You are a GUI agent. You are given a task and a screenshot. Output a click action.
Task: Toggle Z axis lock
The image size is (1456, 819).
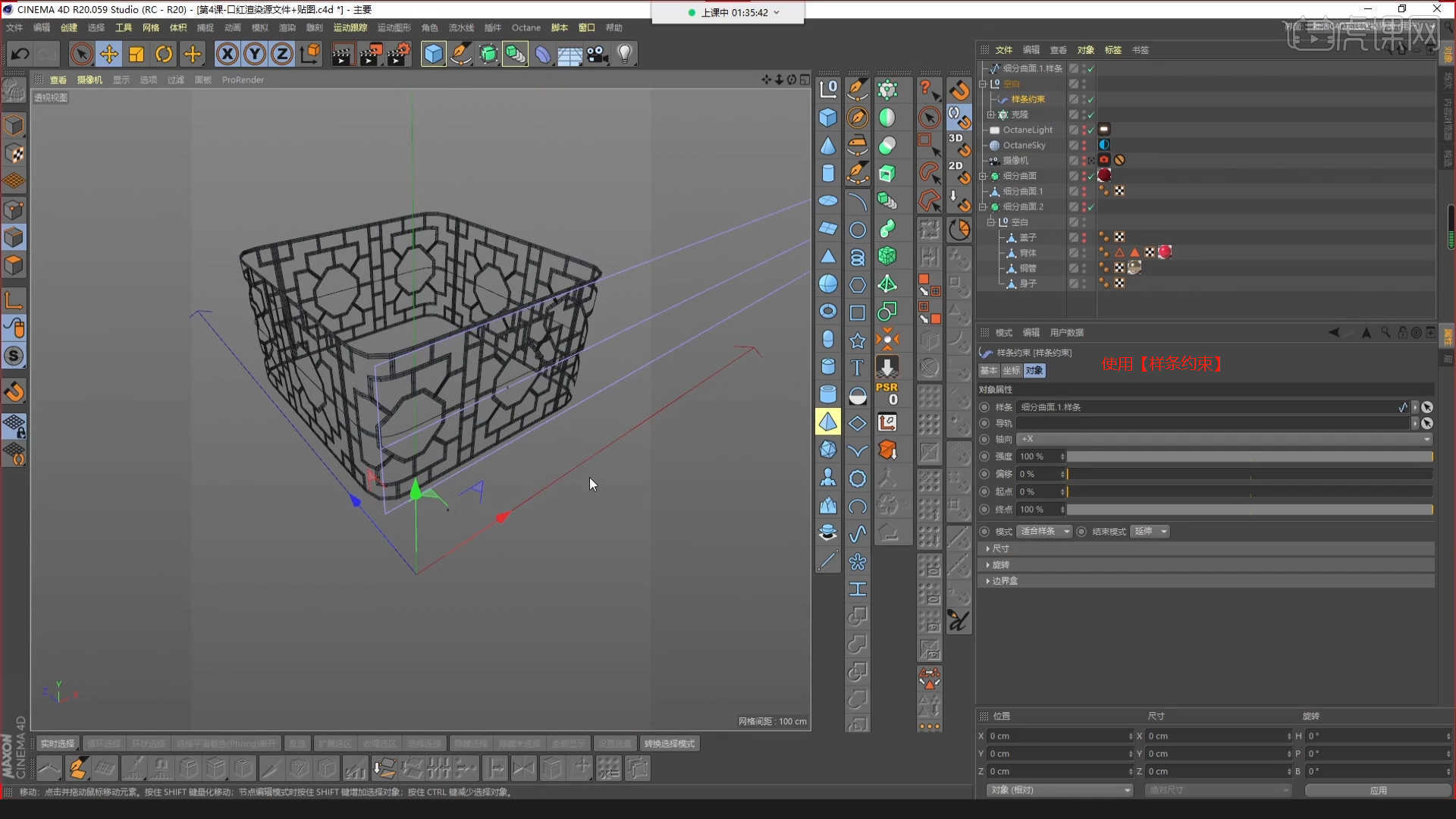point(282,54)
